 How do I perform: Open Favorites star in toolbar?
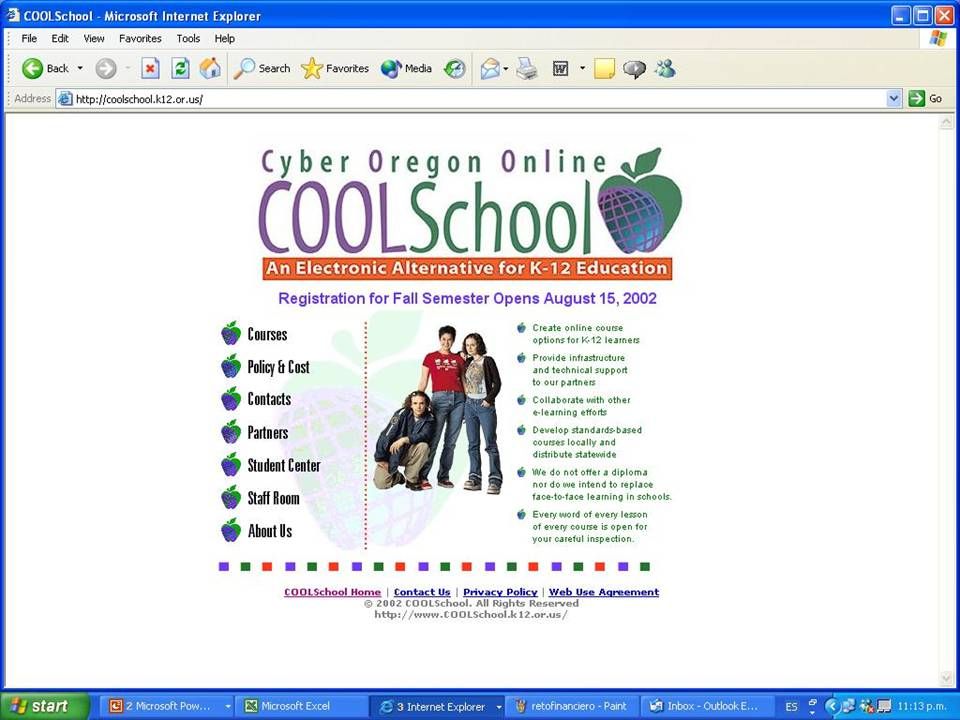click(335, 69)
